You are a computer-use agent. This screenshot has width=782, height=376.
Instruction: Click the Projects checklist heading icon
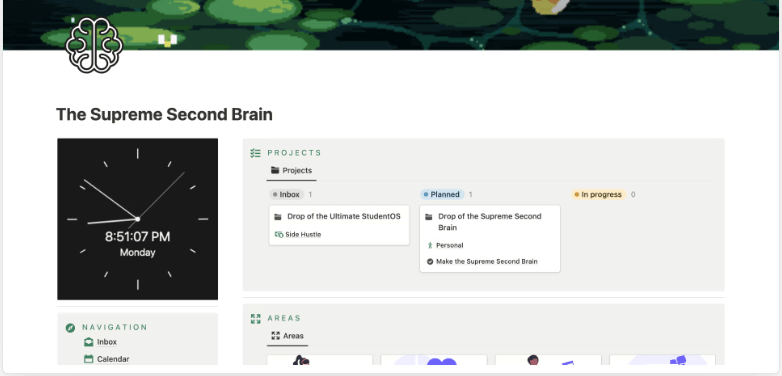(x=255, y=153)
